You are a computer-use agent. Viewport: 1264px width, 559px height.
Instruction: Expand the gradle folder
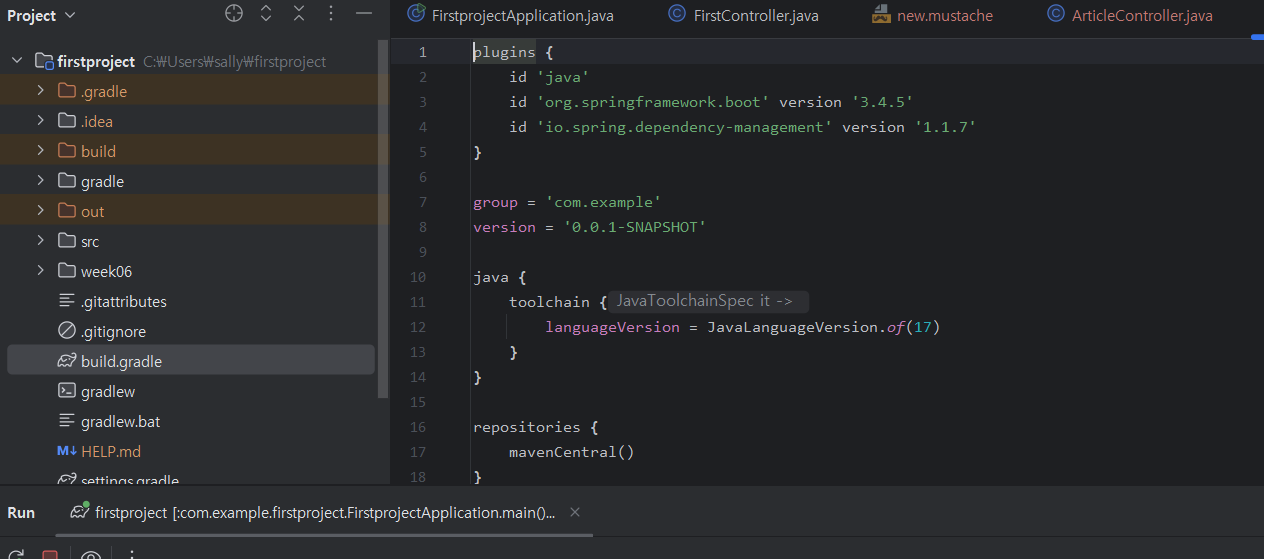pos(40,181)
